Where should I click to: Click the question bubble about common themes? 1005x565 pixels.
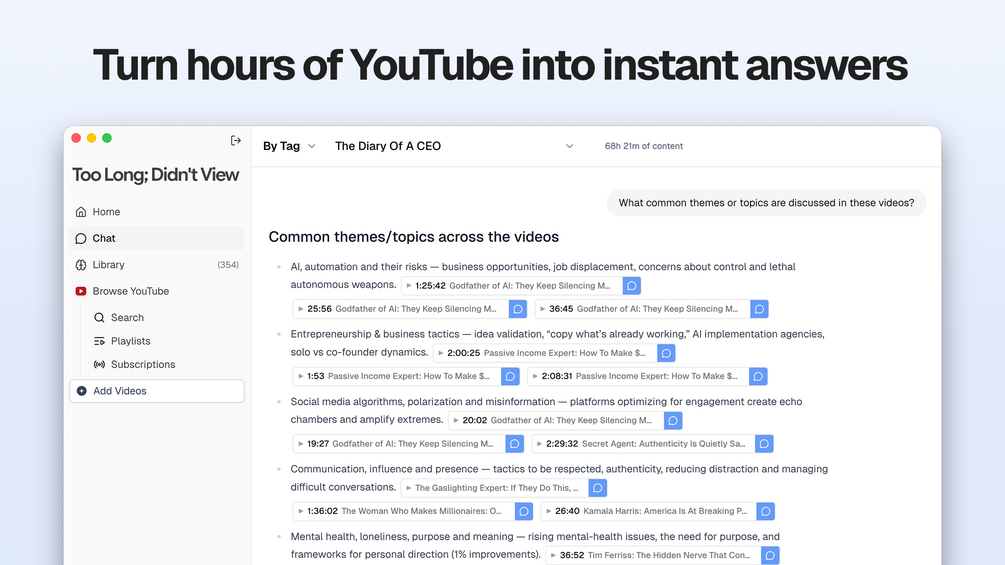(x=767, y=202)
